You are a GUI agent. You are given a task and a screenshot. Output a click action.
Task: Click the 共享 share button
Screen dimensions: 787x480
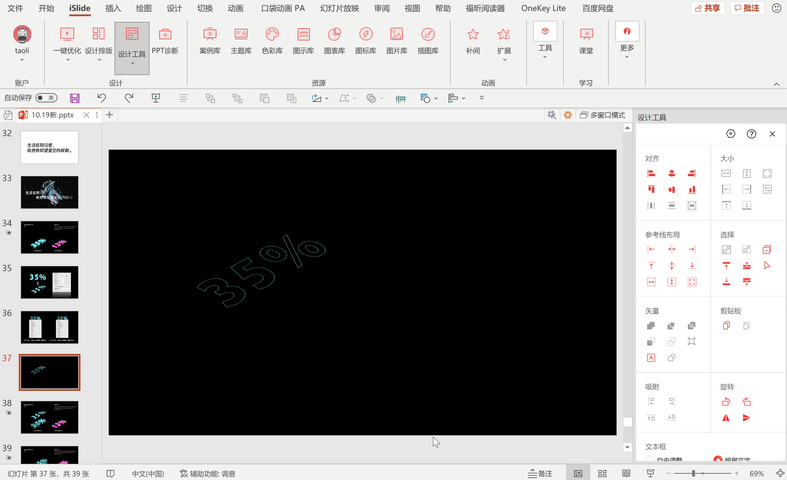(707, 8)
